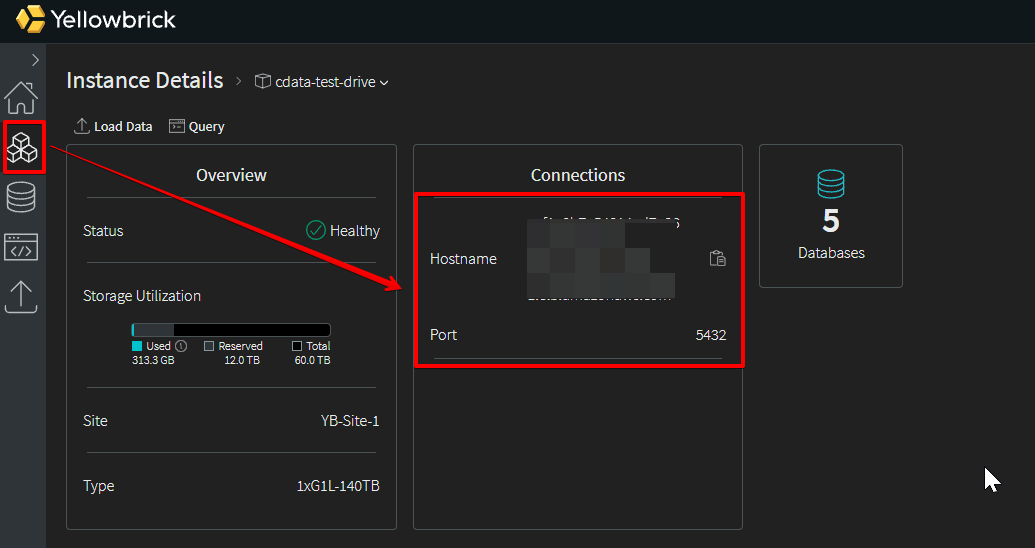
Task: Click the Port label
Action: (444, 335)
